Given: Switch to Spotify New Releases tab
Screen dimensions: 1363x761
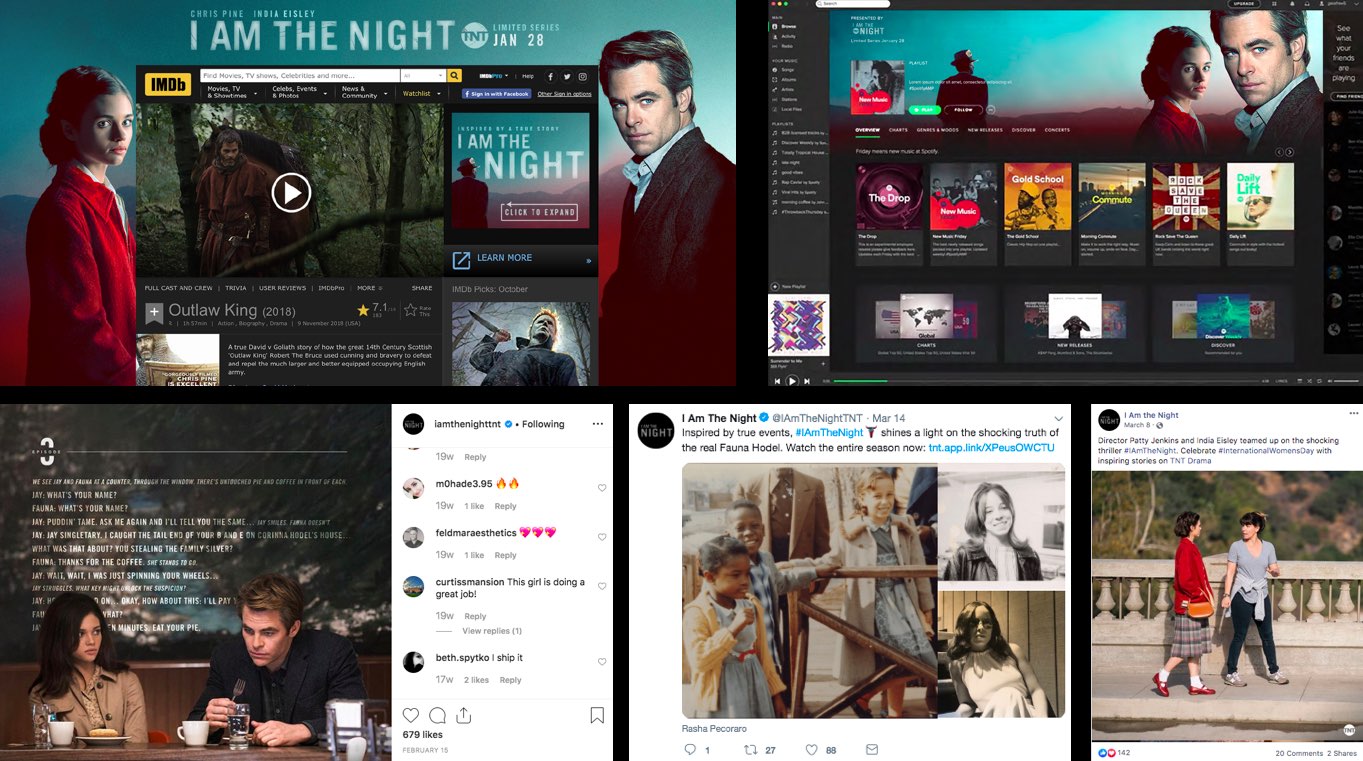Looking at the screenshot, I should pos(985,130).
